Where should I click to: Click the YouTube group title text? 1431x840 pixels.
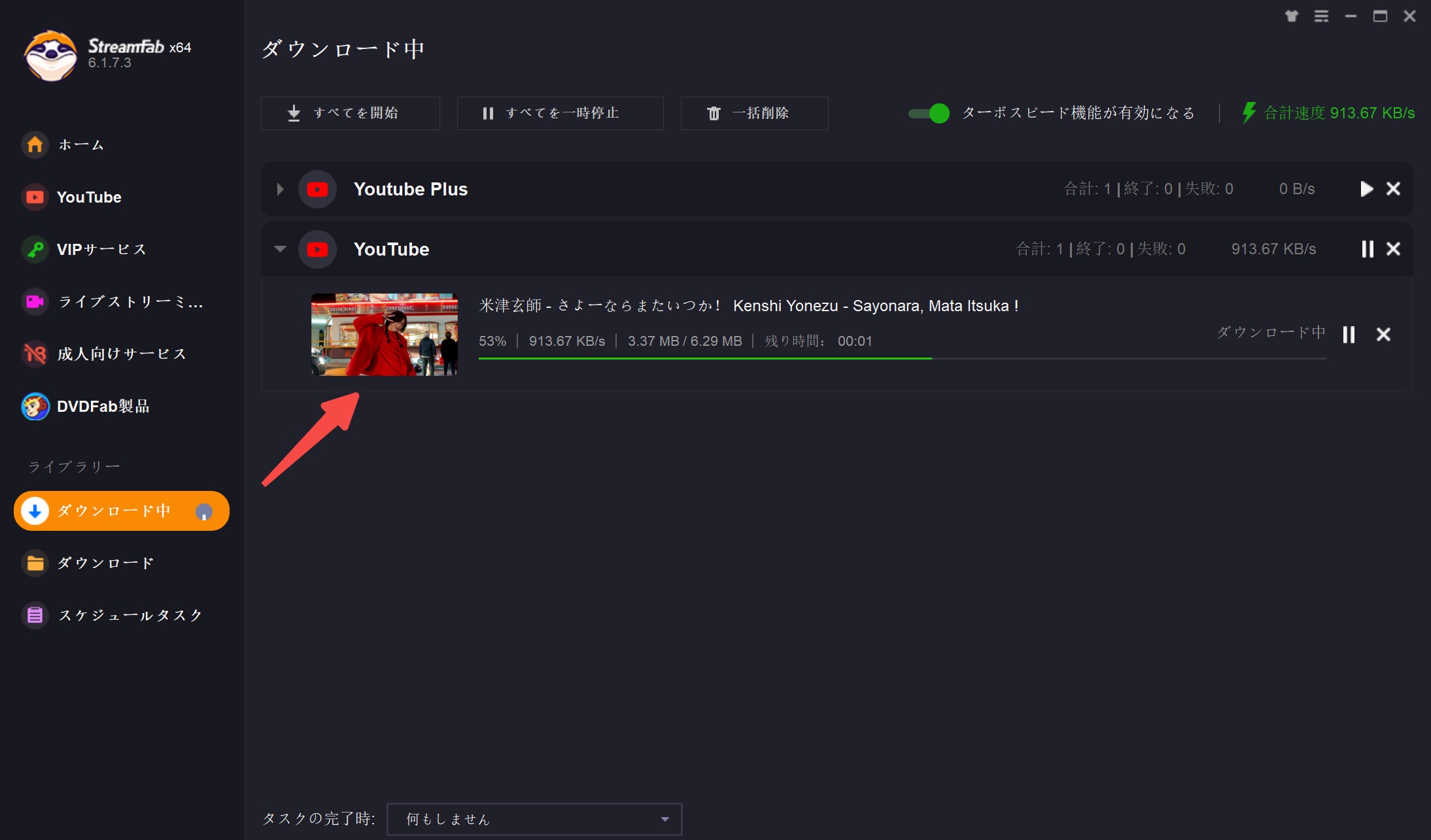[391, 249]
